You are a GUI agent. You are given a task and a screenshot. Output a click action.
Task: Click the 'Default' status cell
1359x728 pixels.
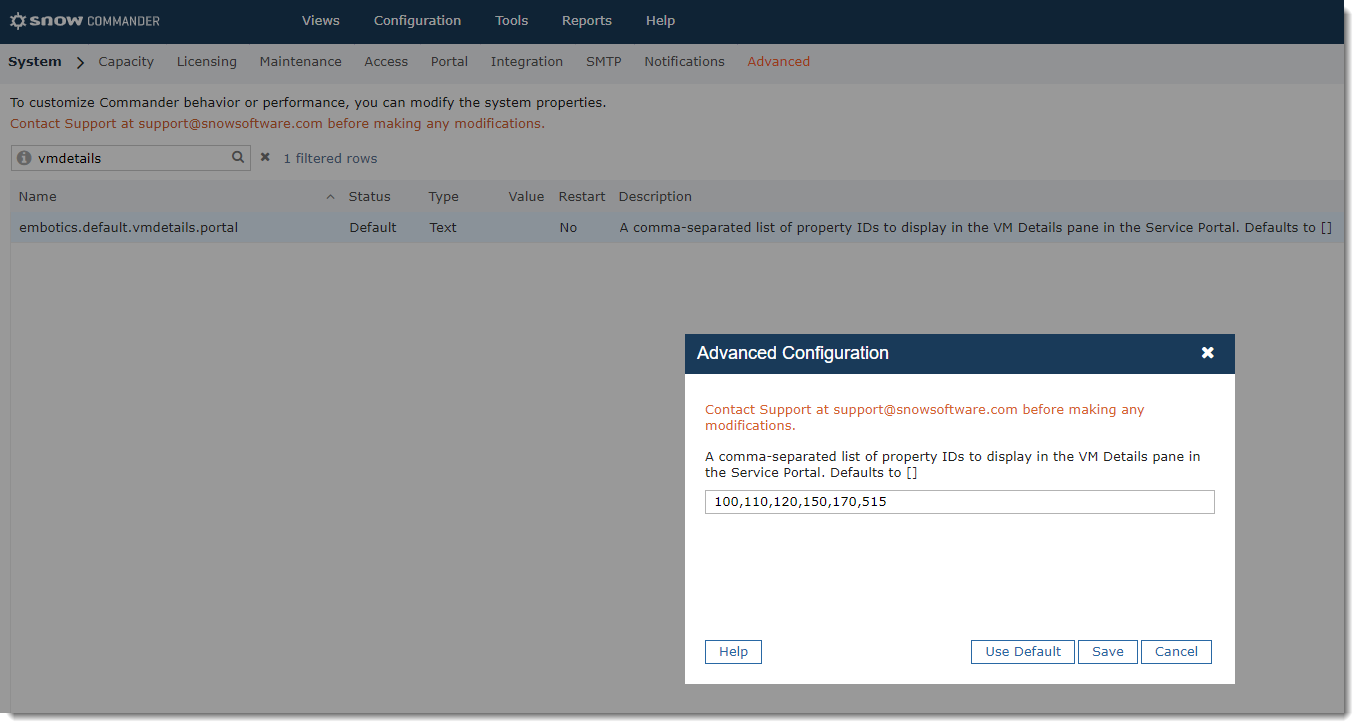pyautogui.click(x=373, y=228)
